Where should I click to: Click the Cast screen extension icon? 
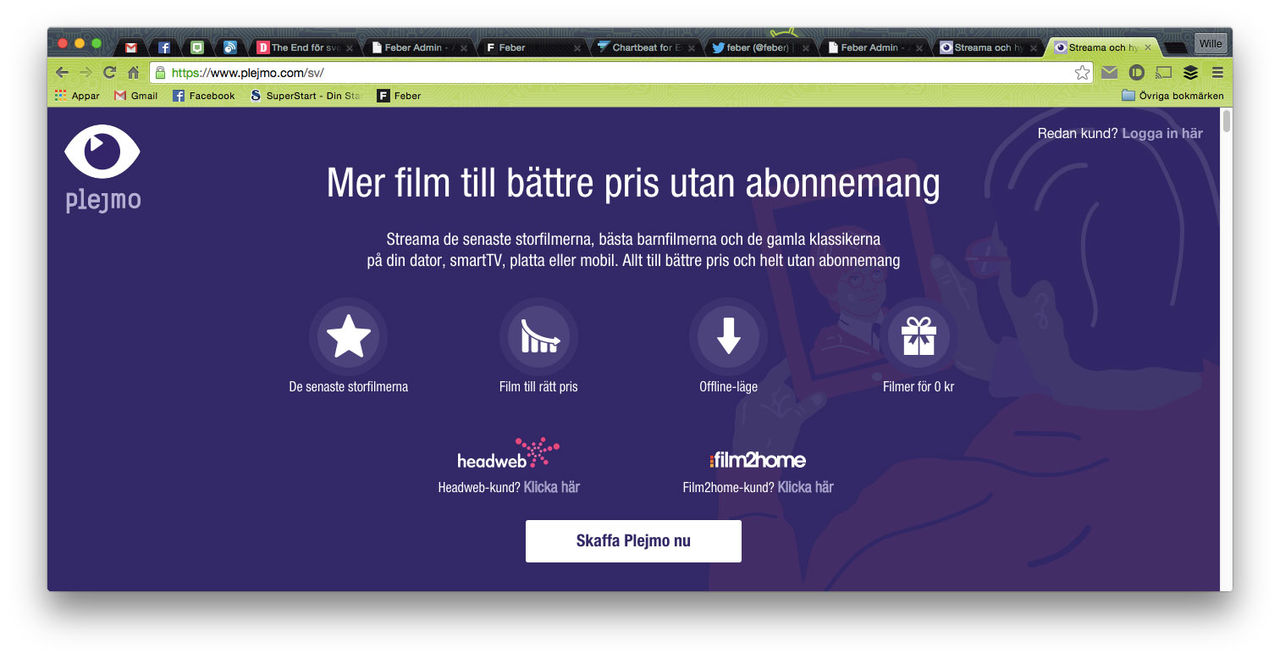coord(1163,72)
